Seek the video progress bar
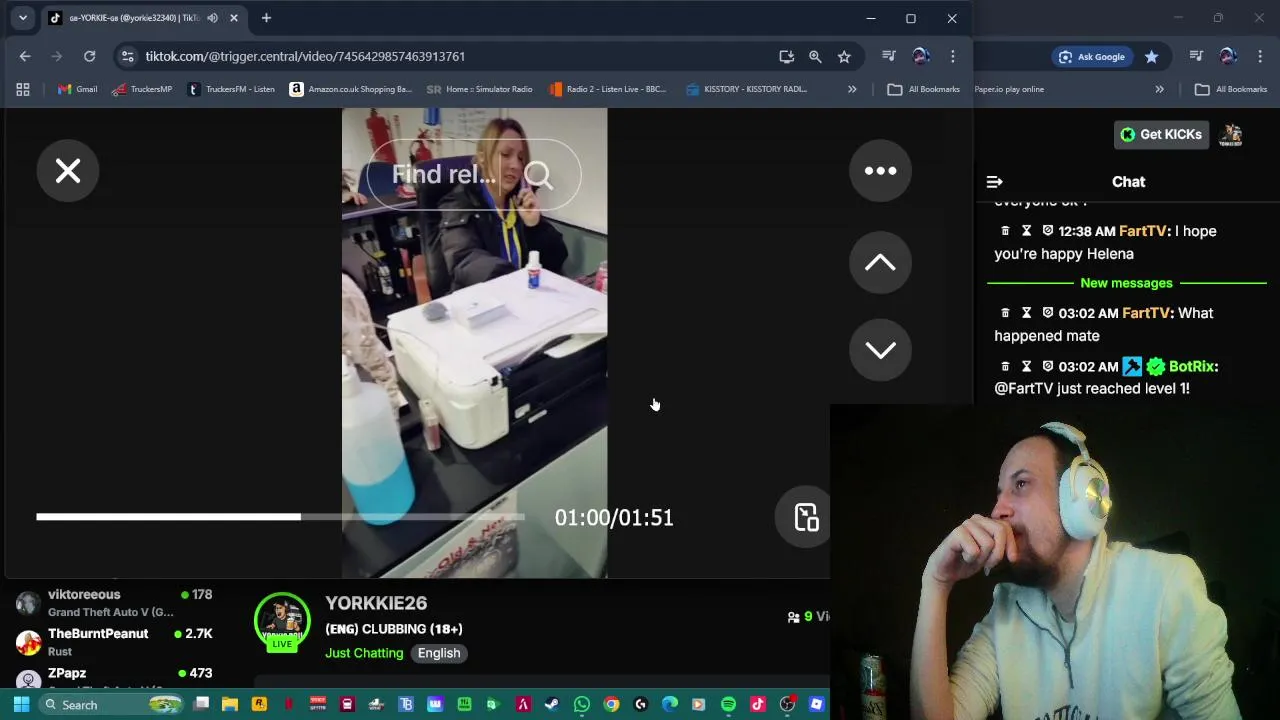The width and height of the screenshot is (1280, 720). click(x=280, y=517)
